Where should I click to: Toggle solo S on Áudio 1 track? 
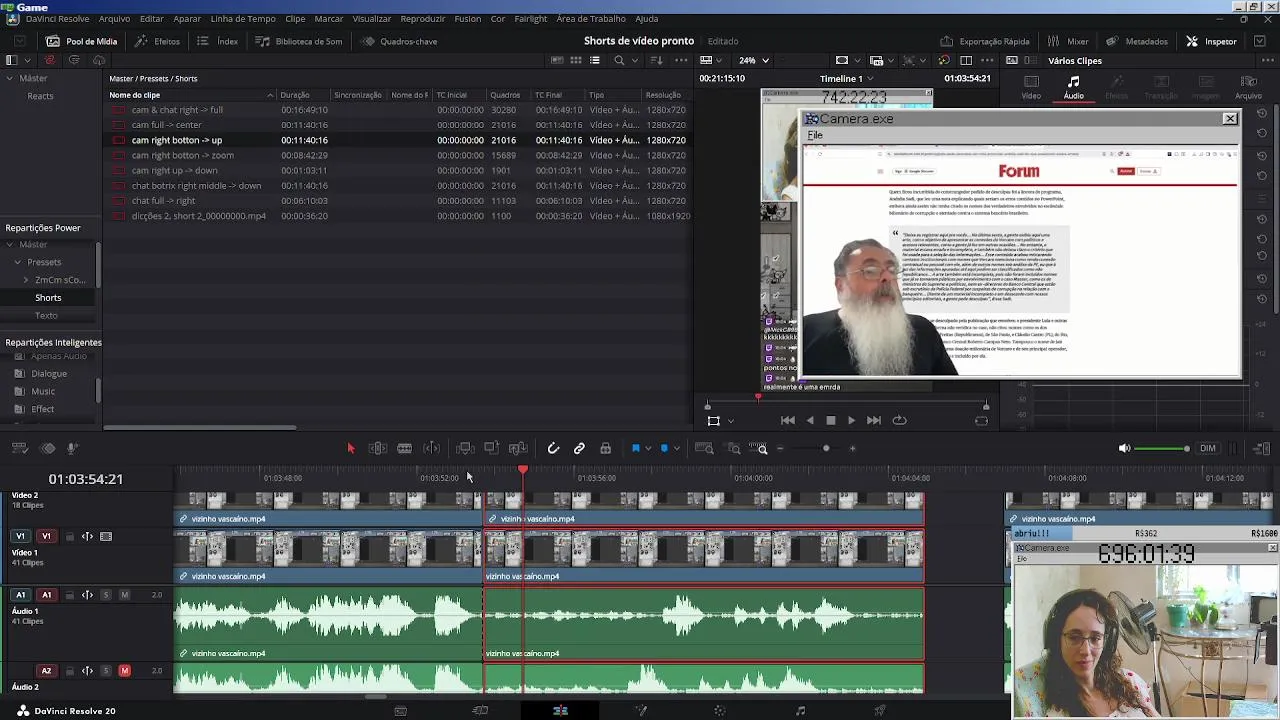[x=106, y=595]
